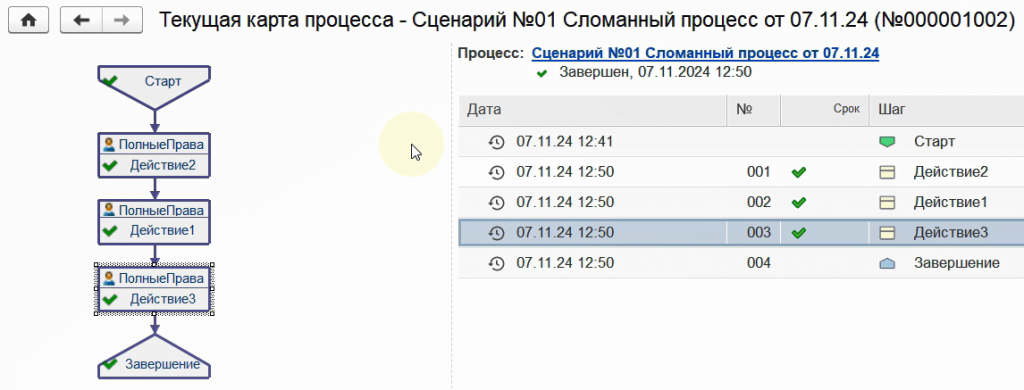Go to the home page icon
Screen dimensions: 1024x390
(28, 20)
